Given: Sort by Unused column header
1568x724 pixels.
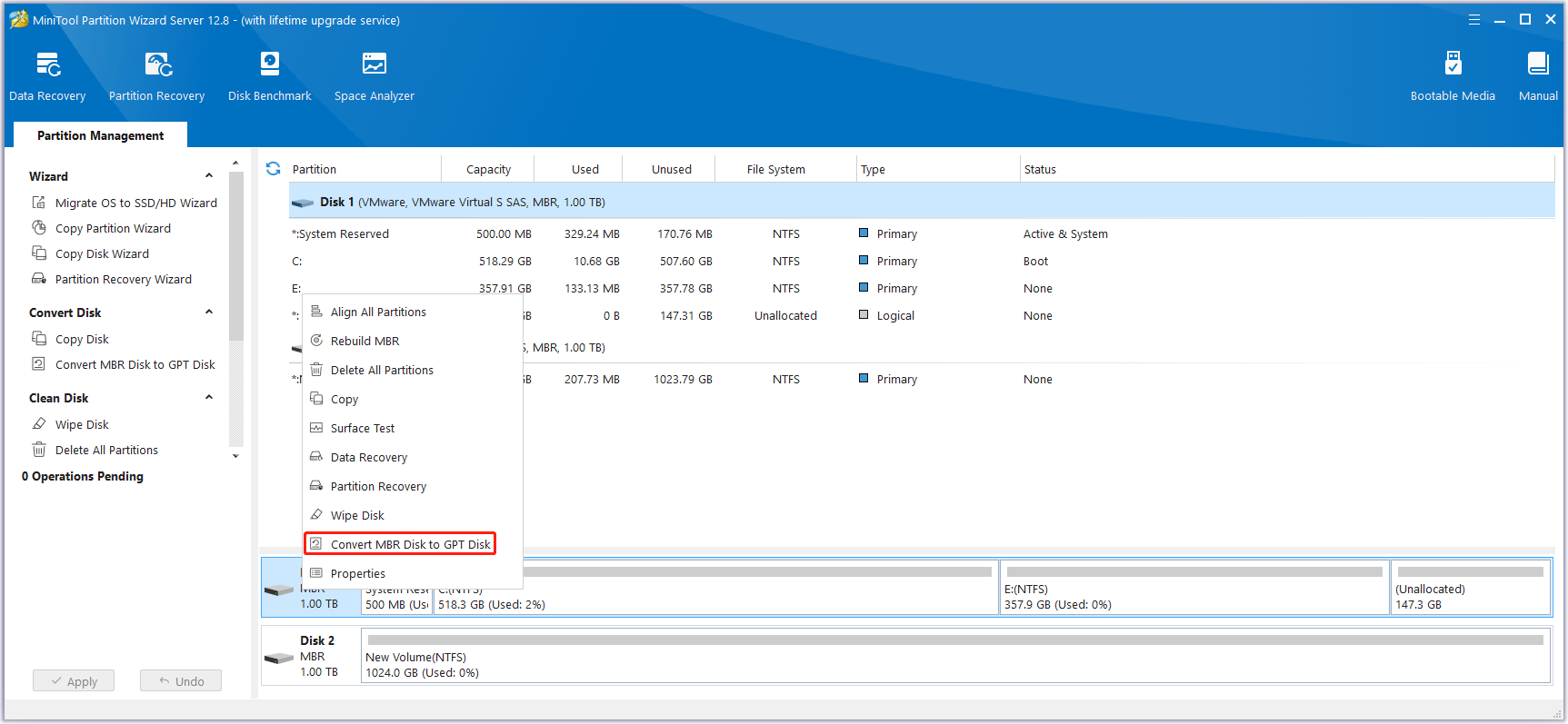Looking at the screenshot, I should click(x=671, y=169).
